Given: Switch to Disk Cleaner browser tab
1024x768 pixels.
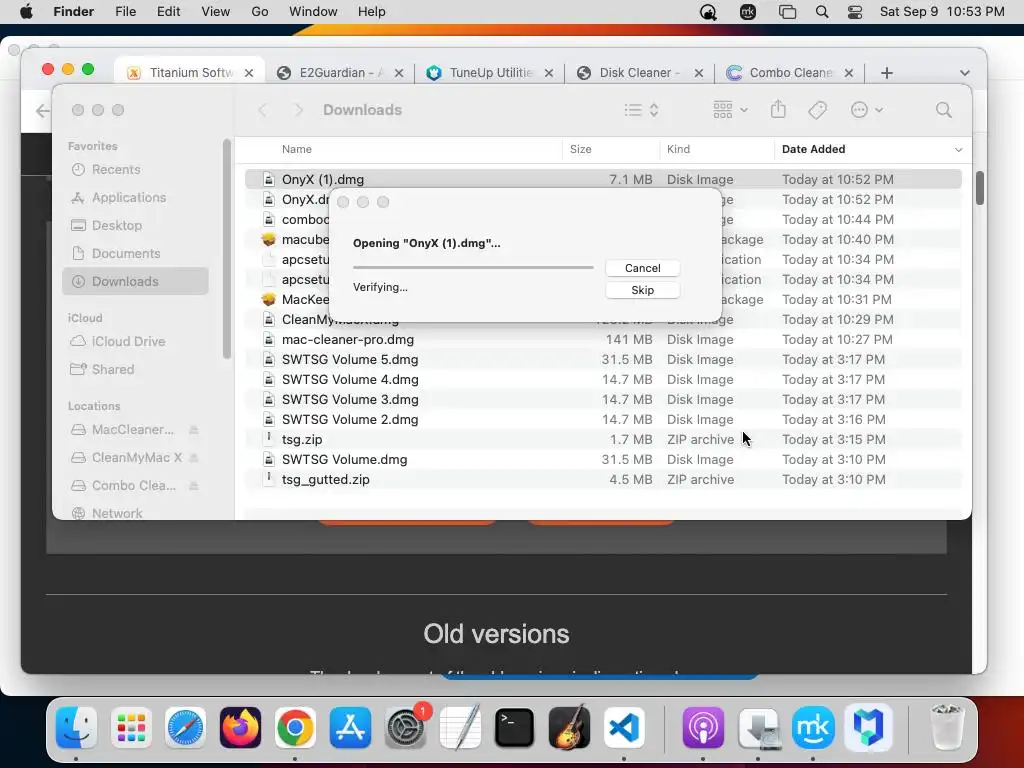Looking at the screenshot, I should click(639, 72).
